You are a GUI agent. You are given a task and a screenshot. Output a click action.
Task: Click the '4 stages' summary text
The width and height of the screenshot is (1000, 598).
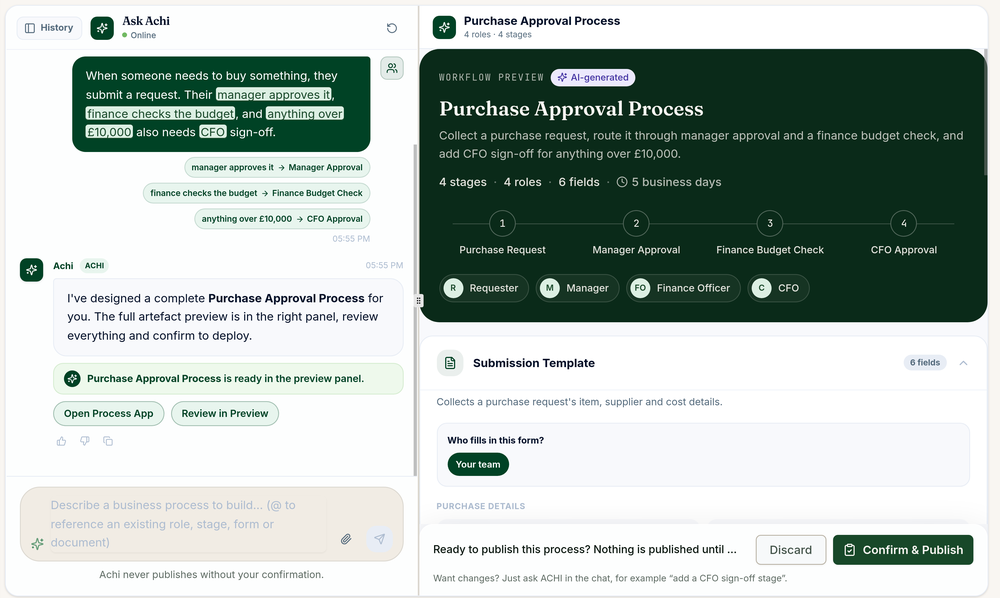tap(462, 182)
